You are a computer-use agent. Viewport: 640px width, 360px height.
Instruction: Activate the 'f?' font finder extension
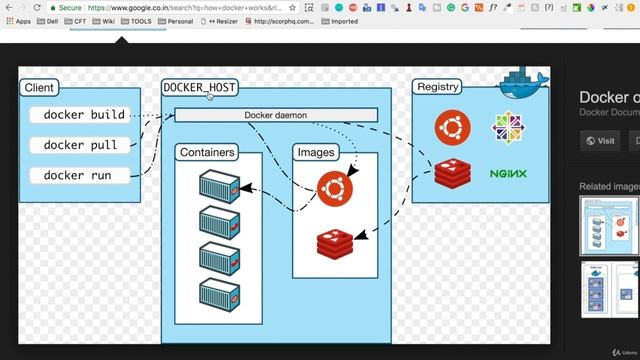[x=493, y=7]
